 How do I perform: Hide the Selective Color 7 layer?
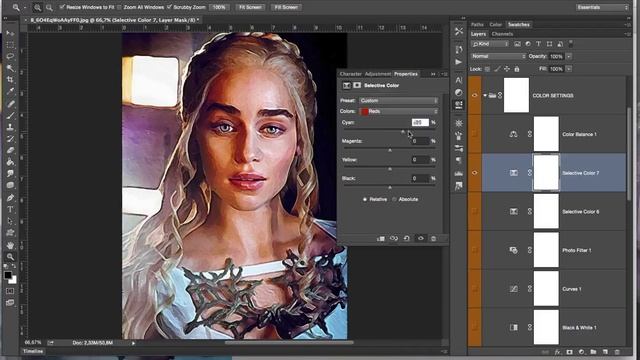[474, 173]
